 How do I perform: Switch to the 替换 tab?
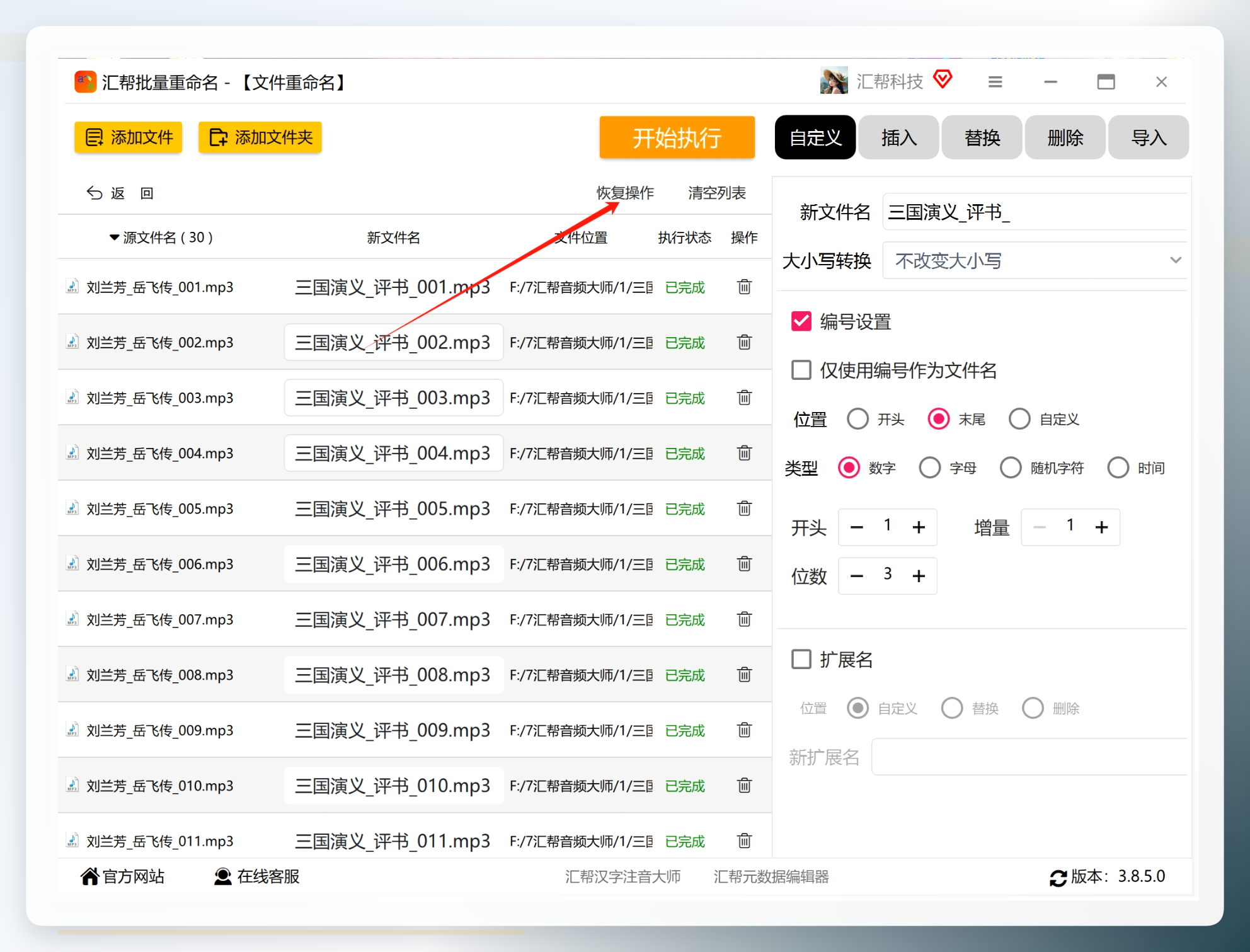(982, 137)
